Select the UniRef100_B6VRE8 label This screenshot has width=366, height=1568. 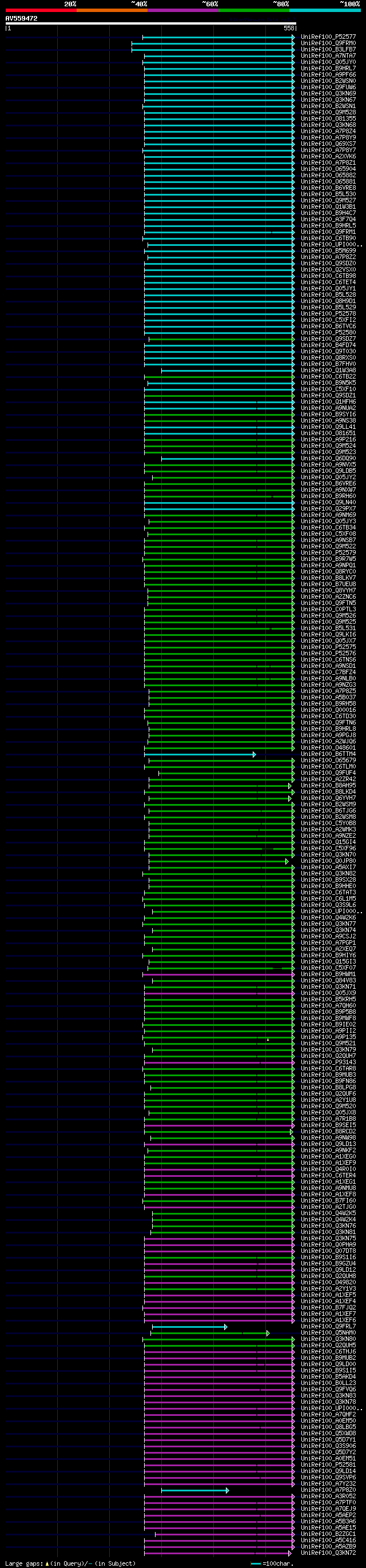point(328,188)
